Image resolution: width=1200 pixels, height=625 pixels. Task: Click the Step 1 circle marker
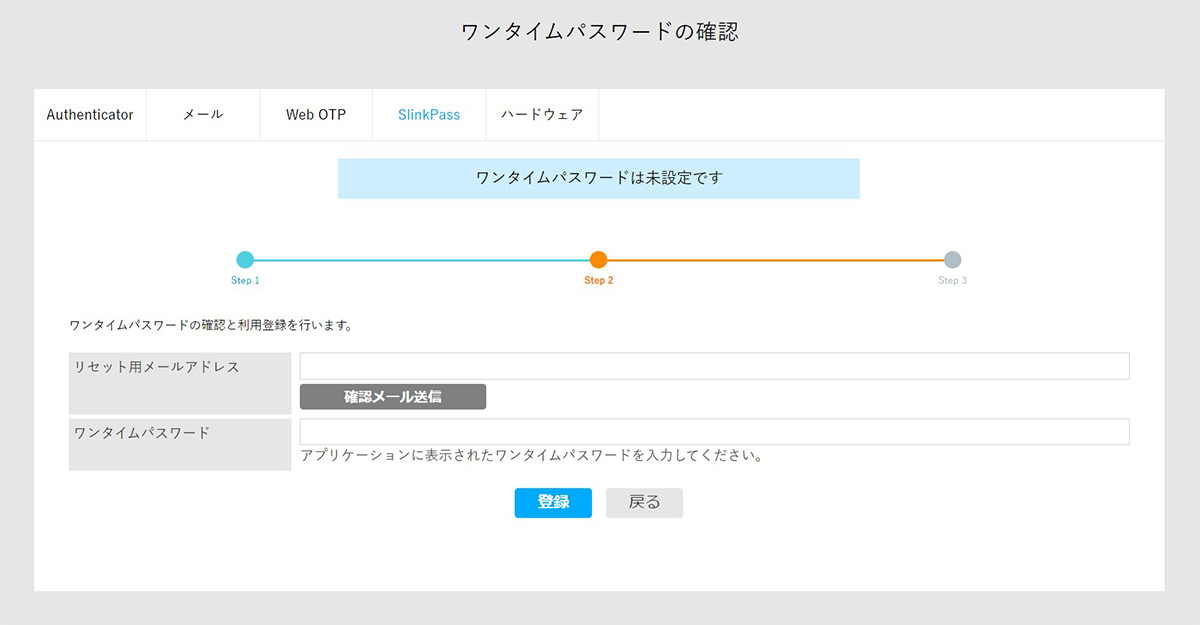pyautogui.click(x=245, y=260)
